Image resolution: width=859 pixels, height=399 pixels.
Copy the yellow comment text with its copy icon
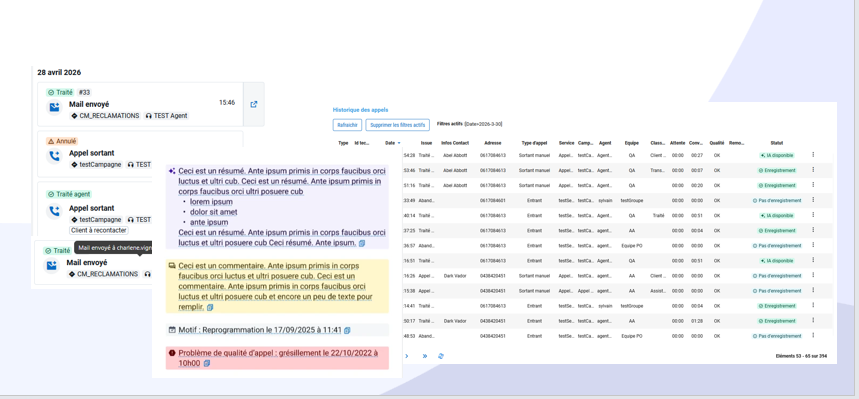tap(210, 307)
